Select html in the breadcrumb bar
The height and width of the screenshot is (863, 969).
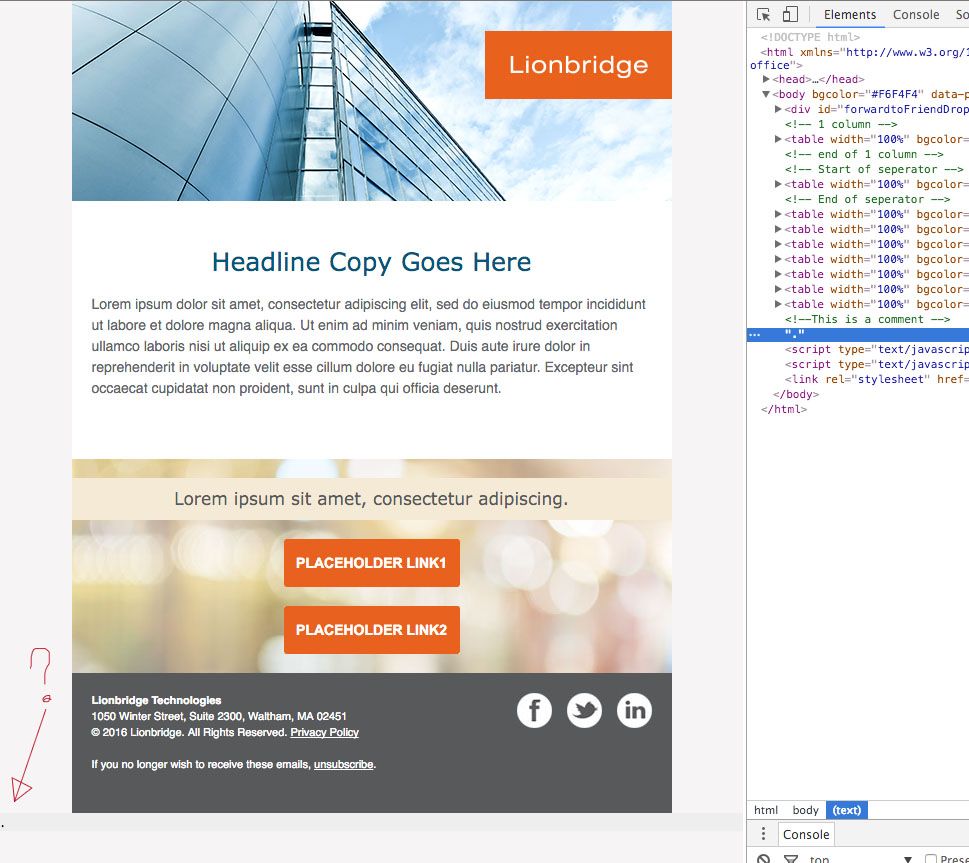click(x=766, y=810)
